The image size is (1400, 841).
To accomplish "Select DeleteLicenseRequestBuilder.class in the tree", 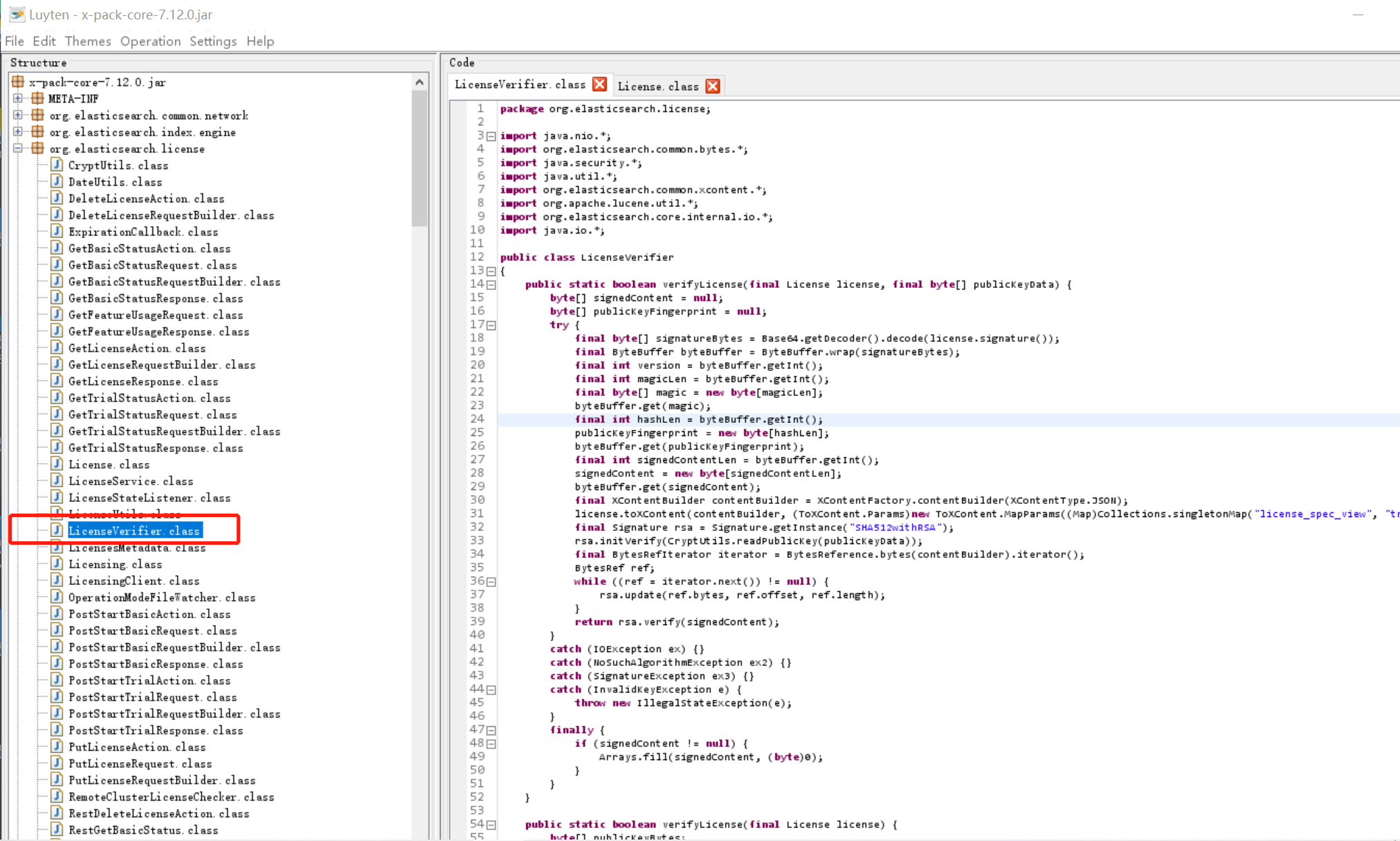I will click(x=171, y=215).
